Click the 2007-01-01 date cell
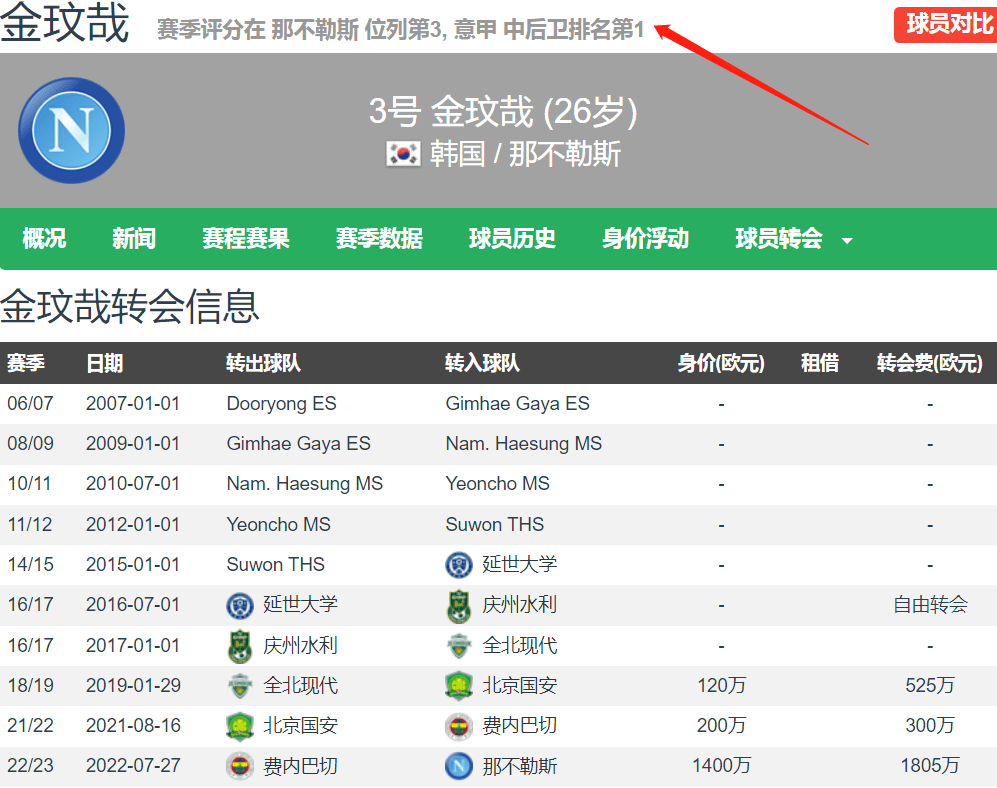The image size is (997, 788). [x=133, y=404]
